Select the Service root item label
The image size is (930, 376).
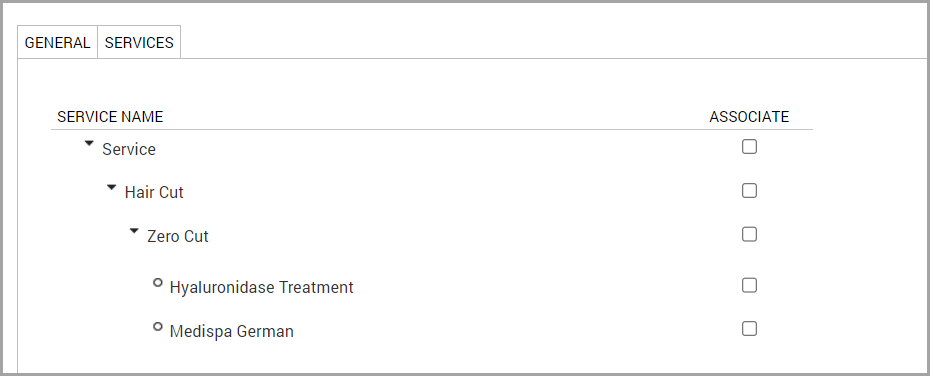(129, 149)
